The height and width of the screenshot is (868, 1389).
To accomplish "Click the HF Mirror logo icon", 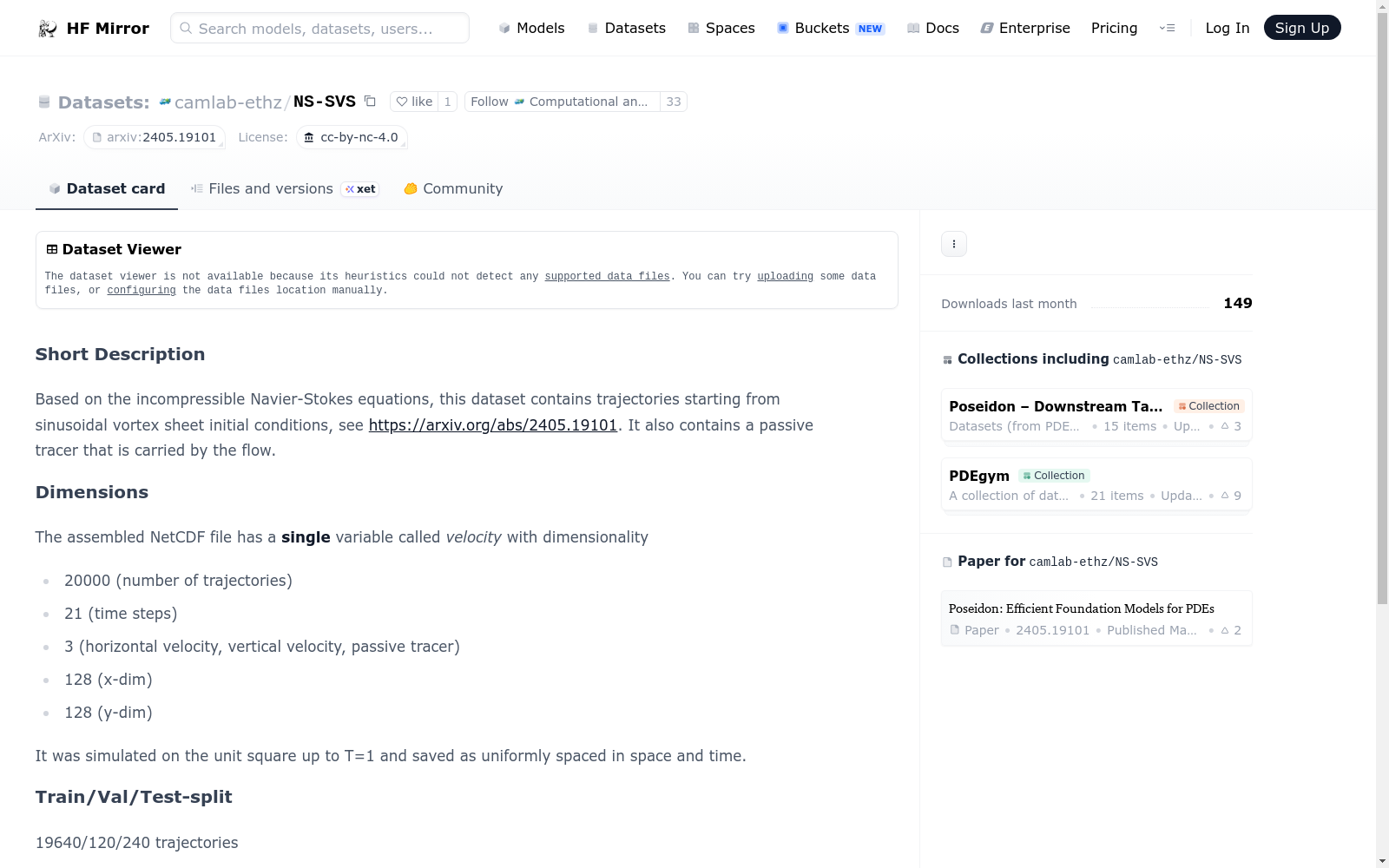I will tap(48, 29).
